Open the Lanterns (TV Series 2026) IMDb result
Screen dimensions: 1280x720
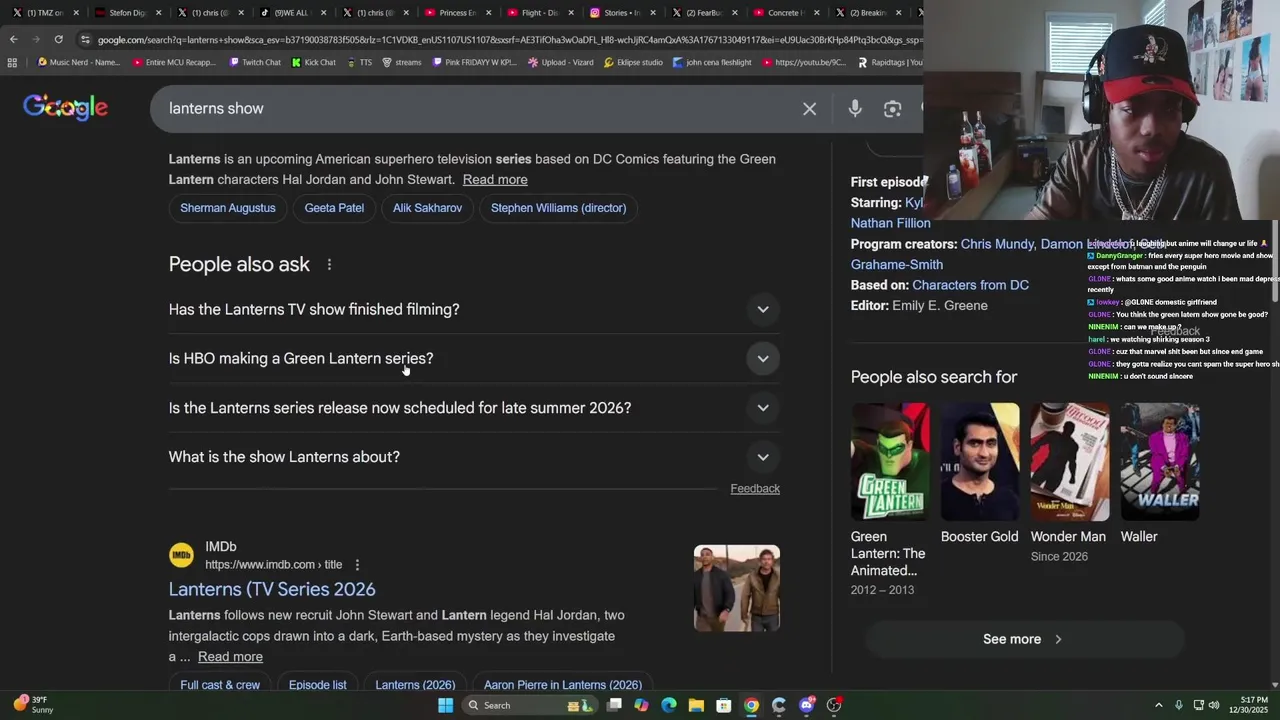coord(272,589)
